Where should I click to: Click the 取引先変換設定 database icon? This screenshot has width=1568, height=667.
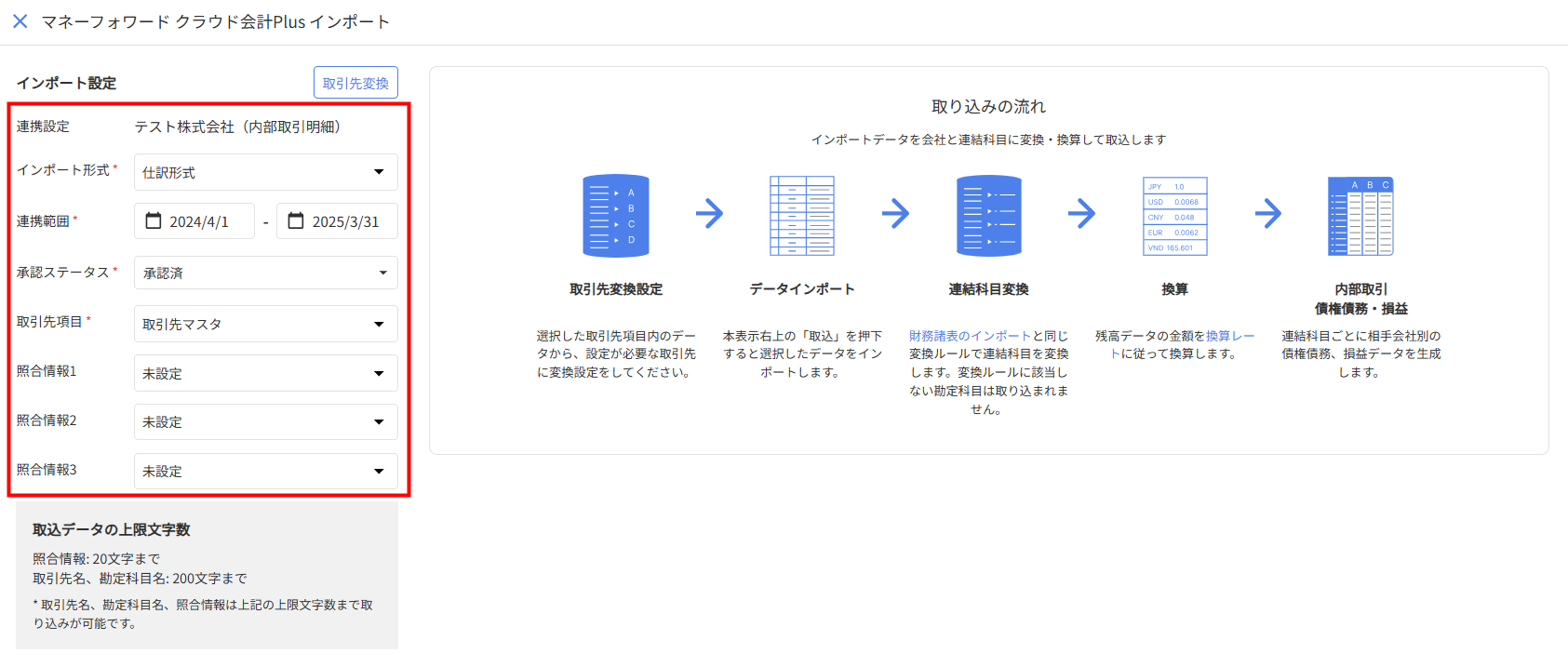click(x=615, y=216)
